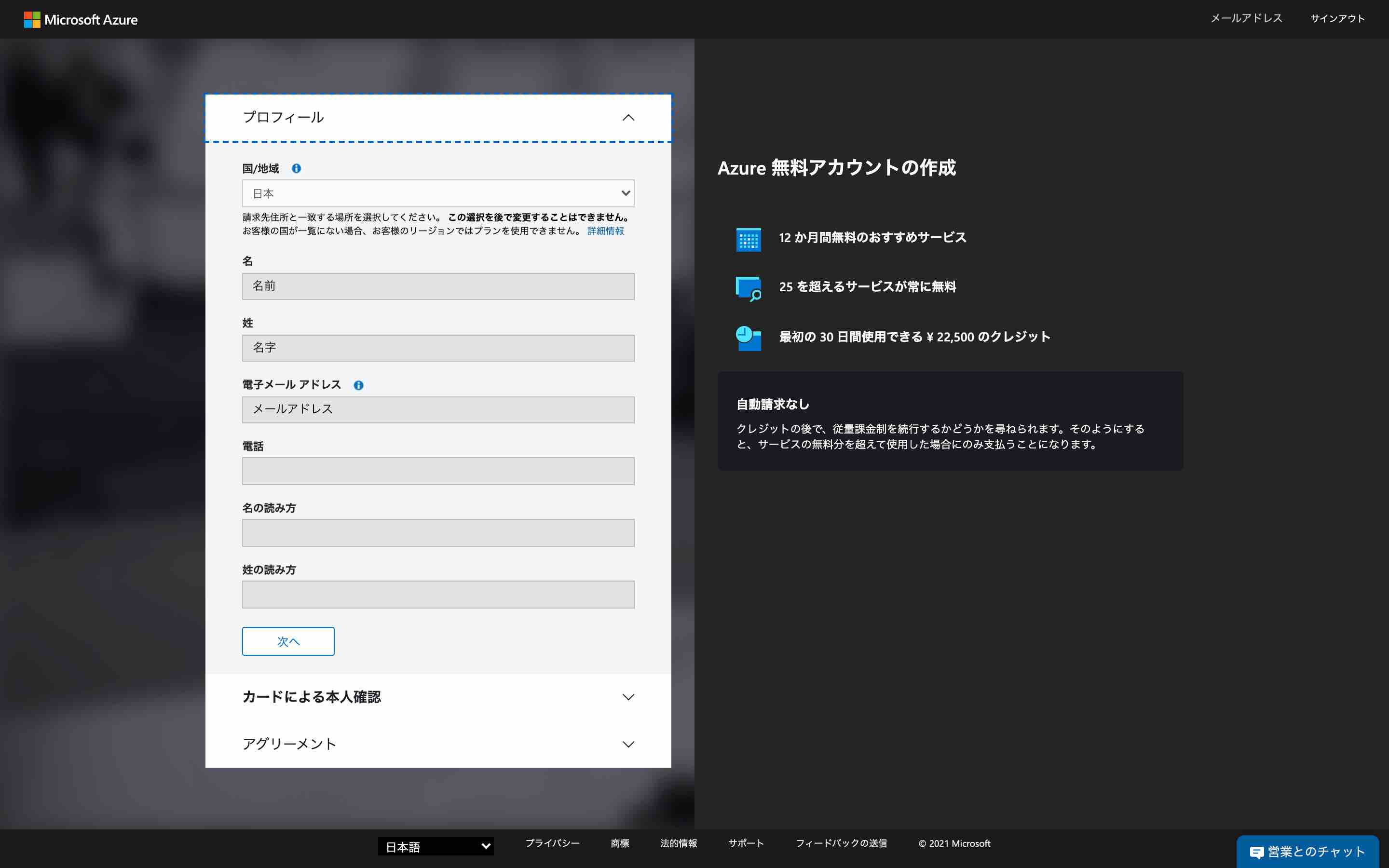
Task: Click the 名 first name field
Action: [437, 286]
